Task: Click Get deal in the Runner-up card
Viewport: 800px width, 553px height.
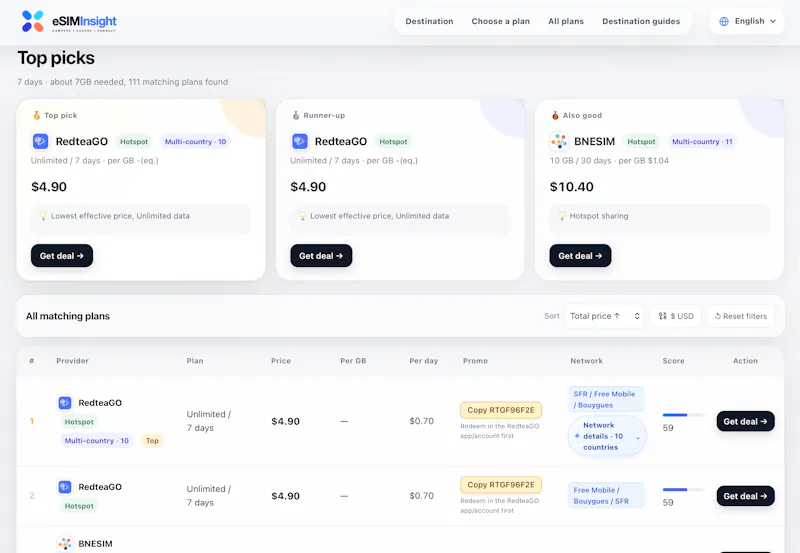Action: [x=321, y=256]
